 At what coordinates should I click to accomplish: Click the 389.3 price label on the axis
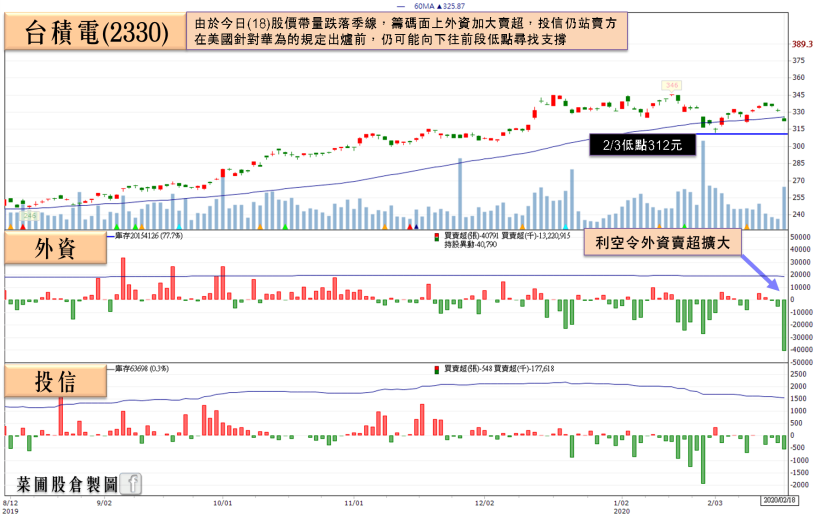coord(802,44)
